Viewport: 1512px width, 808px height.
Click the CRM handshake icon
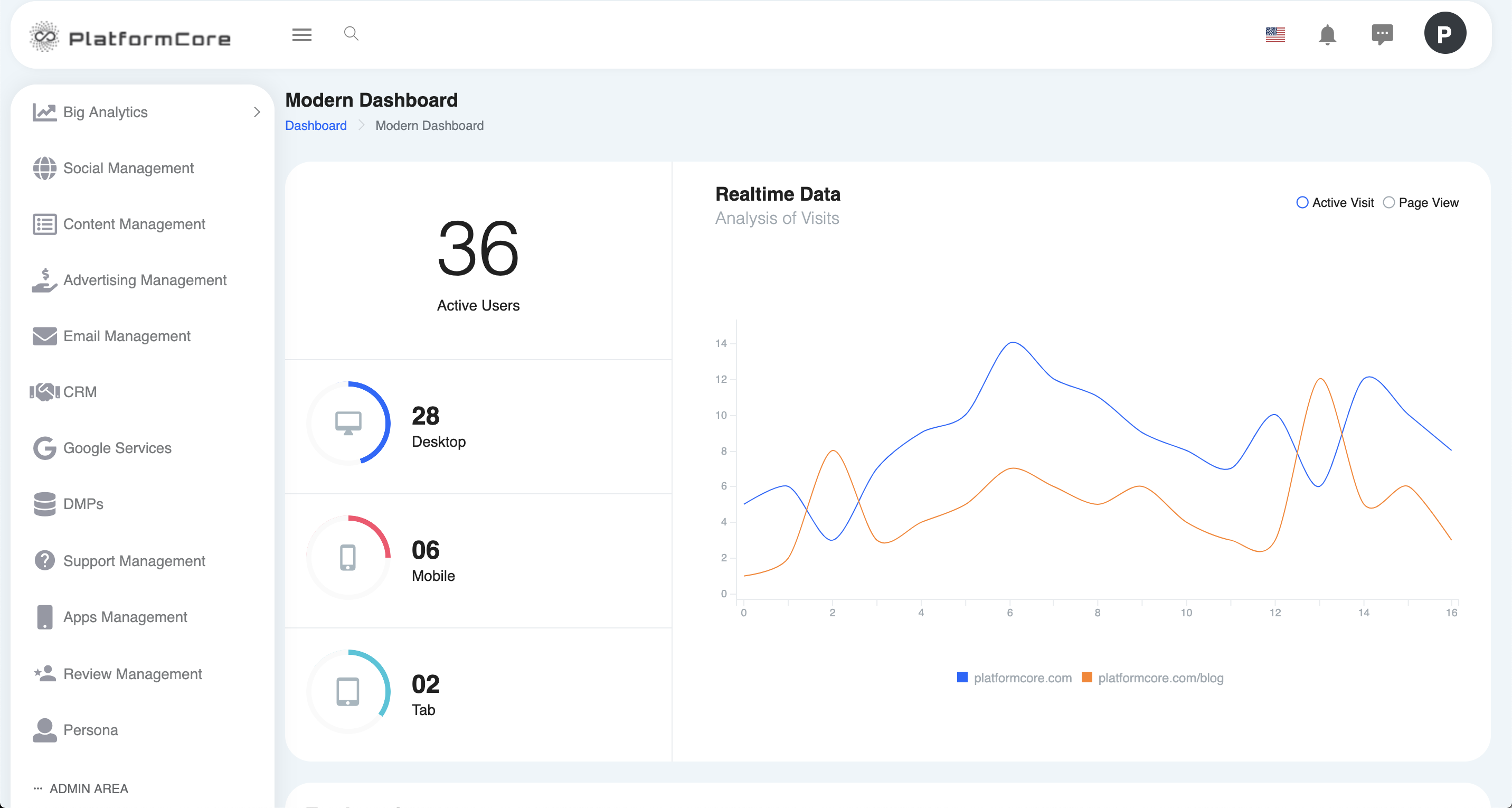tap(44, 392)
